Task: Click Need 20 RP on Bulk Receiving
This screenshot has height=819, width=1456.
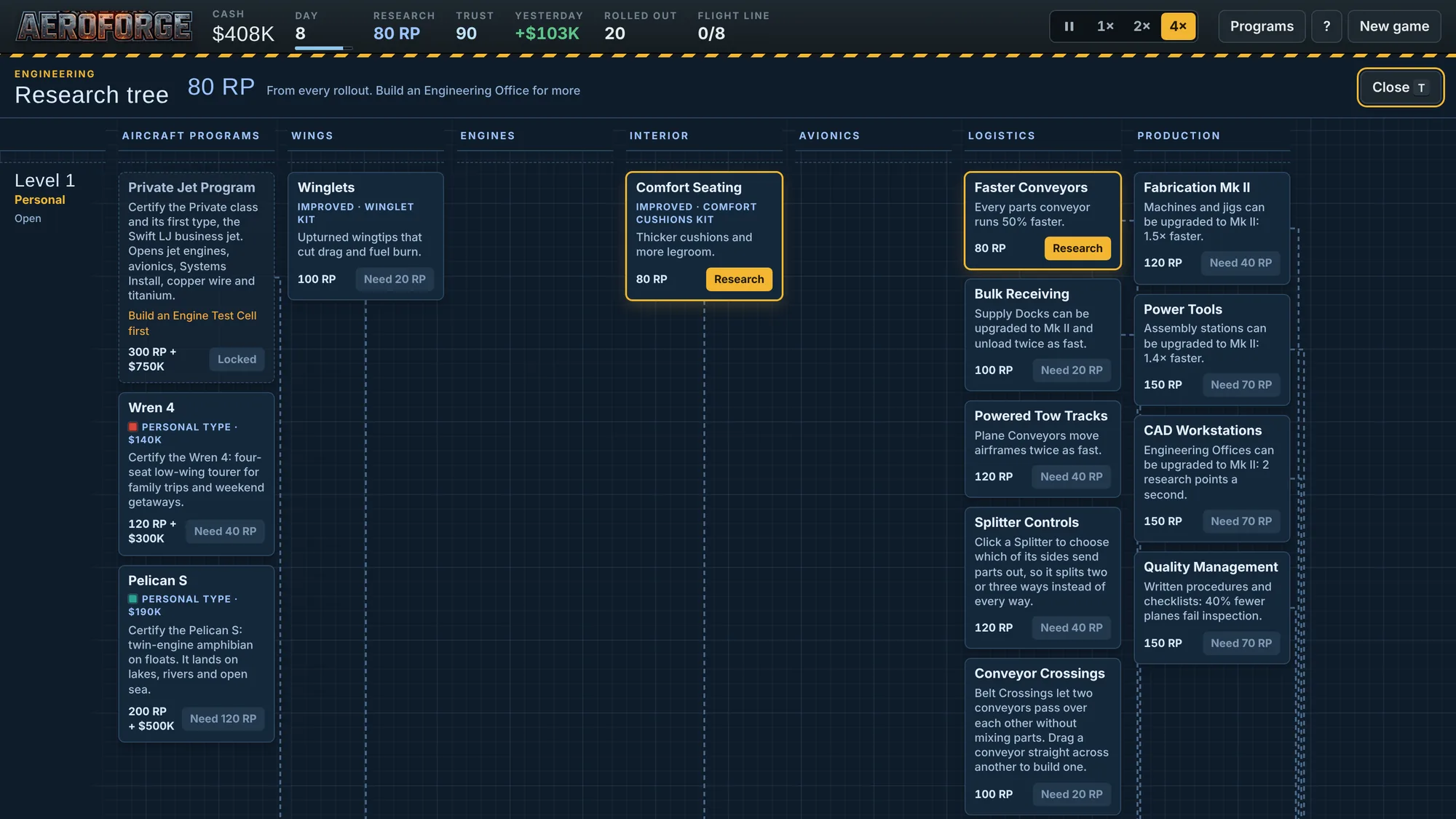Action: [x=1071, y=371]
